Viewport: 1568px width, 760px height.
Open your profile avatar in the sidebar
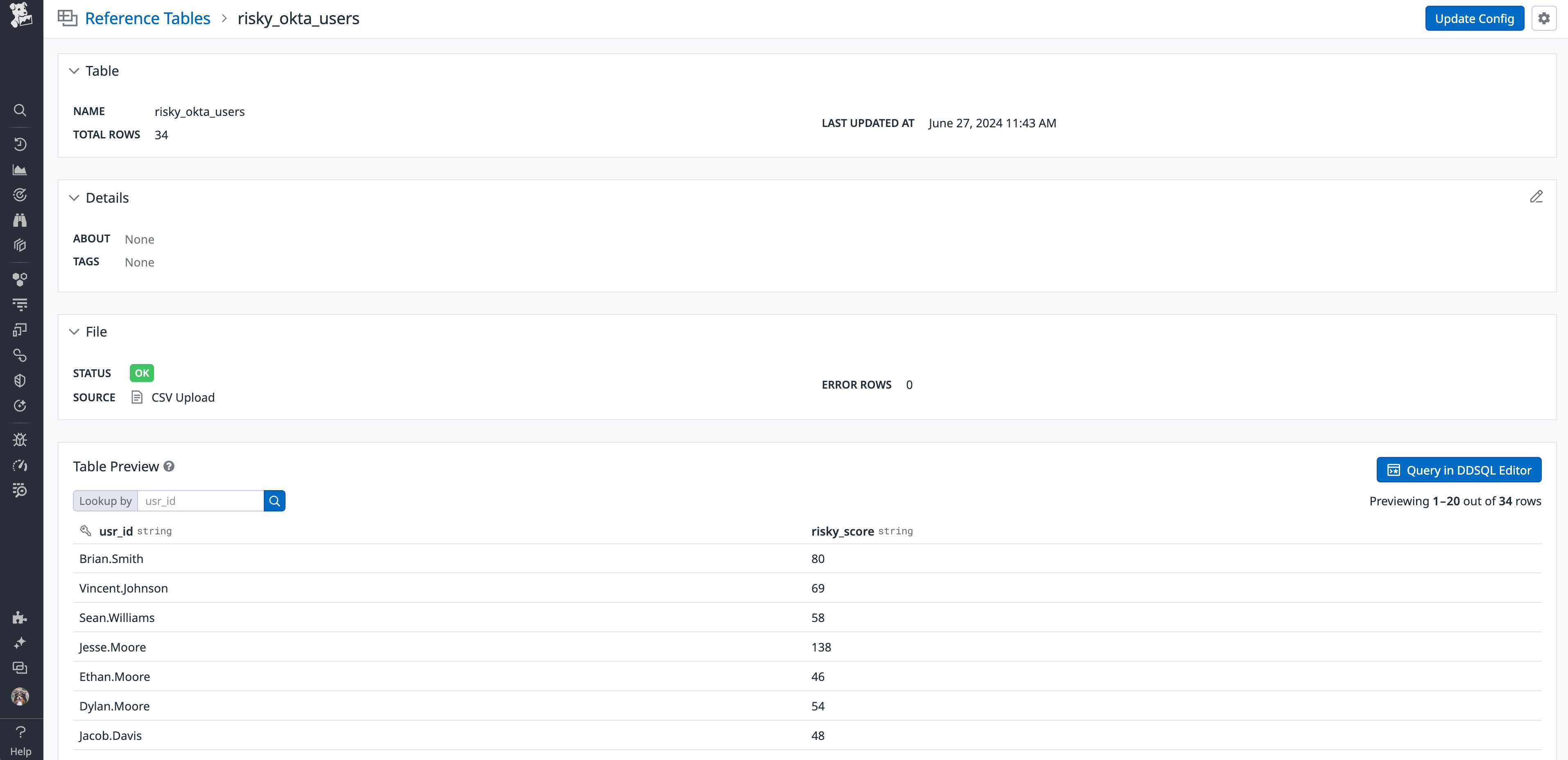tap(20, 697)
